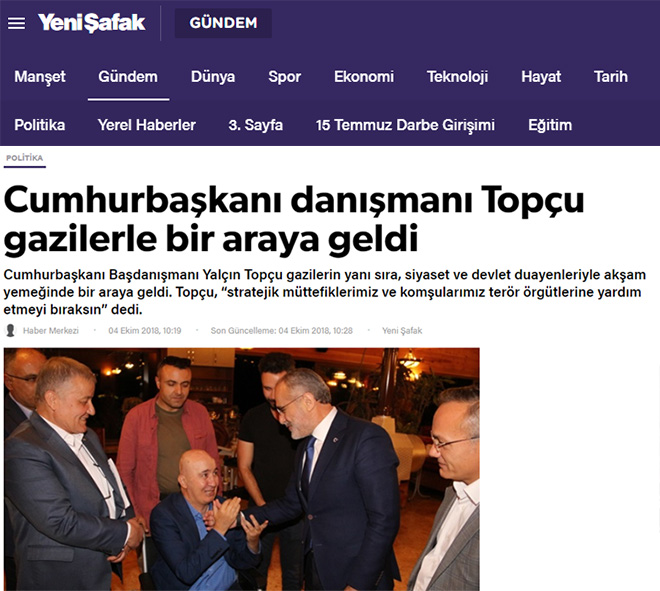Open the Politika subcategory link
This screenshot has width=660, height=591.
[40, 125]
